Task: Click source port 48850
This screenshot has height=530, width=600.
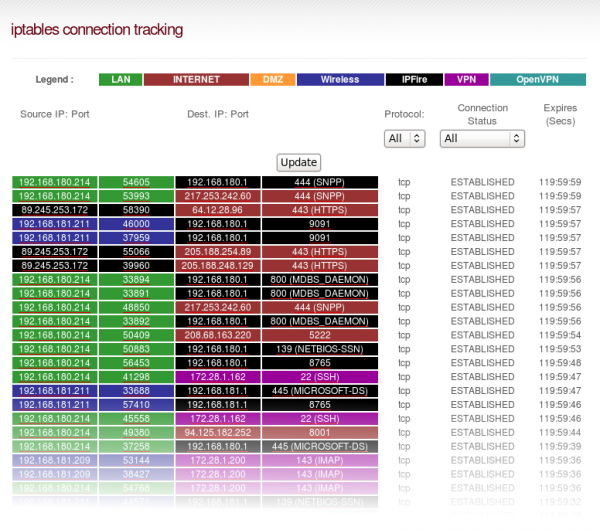Action: (x=136, y=307)
